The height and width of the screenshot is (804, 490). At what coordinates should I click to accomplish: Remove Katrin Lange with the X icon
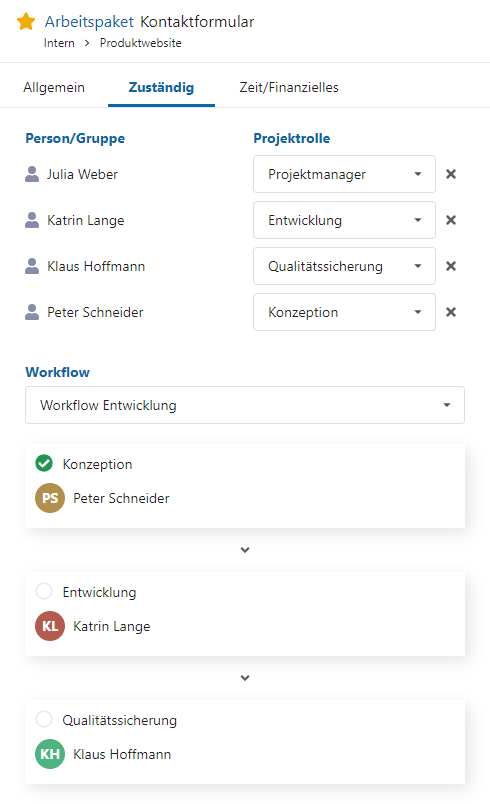coord(451,220)
